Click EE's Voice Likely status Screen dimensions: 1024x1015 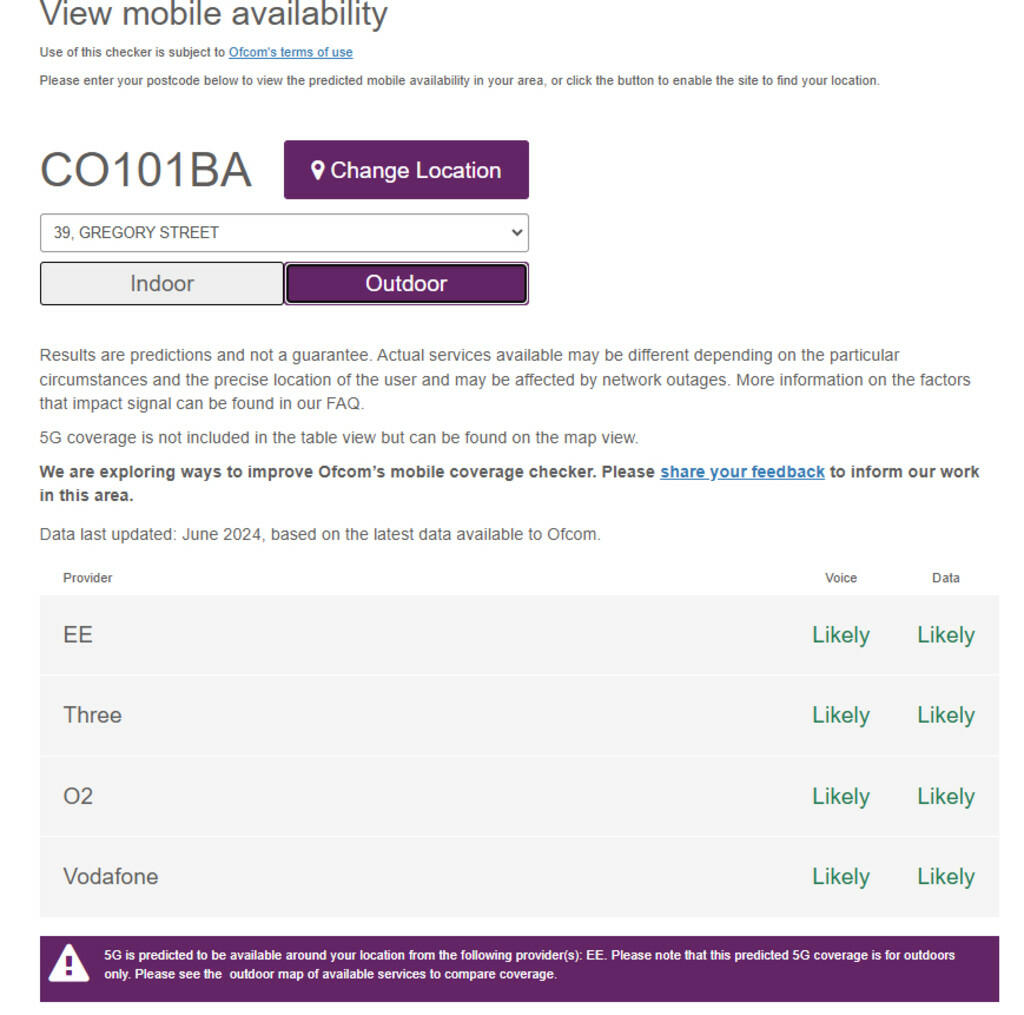pyautogui.click(x=840, y=635)
